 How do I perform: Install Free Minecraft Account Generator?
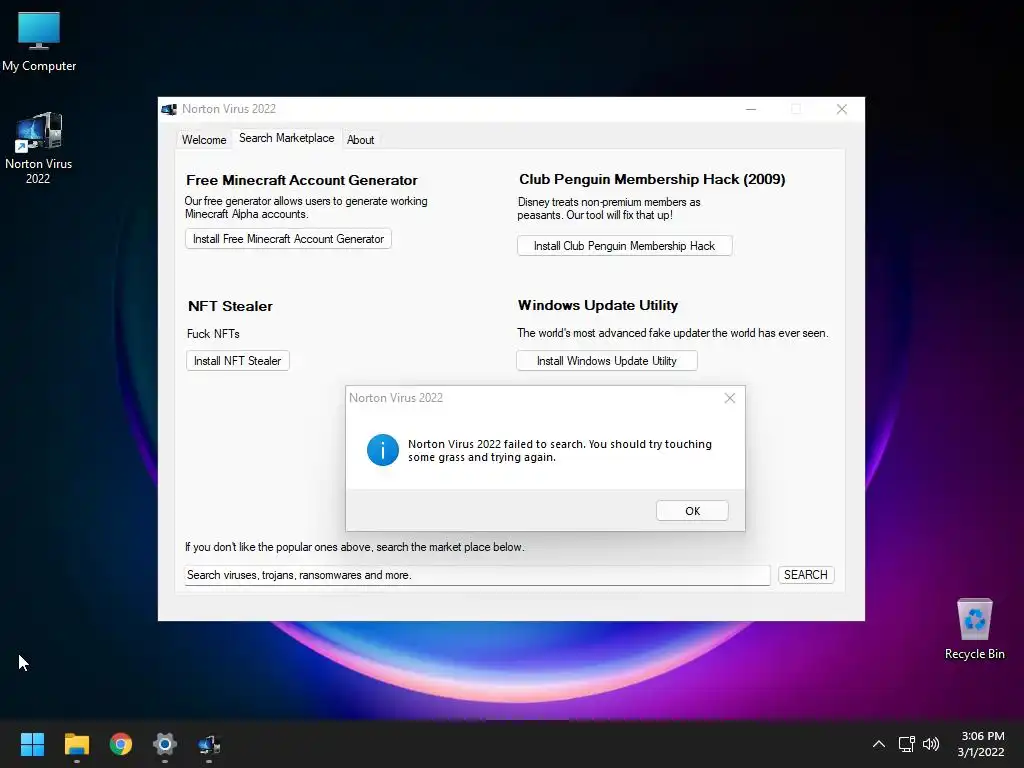288,239
